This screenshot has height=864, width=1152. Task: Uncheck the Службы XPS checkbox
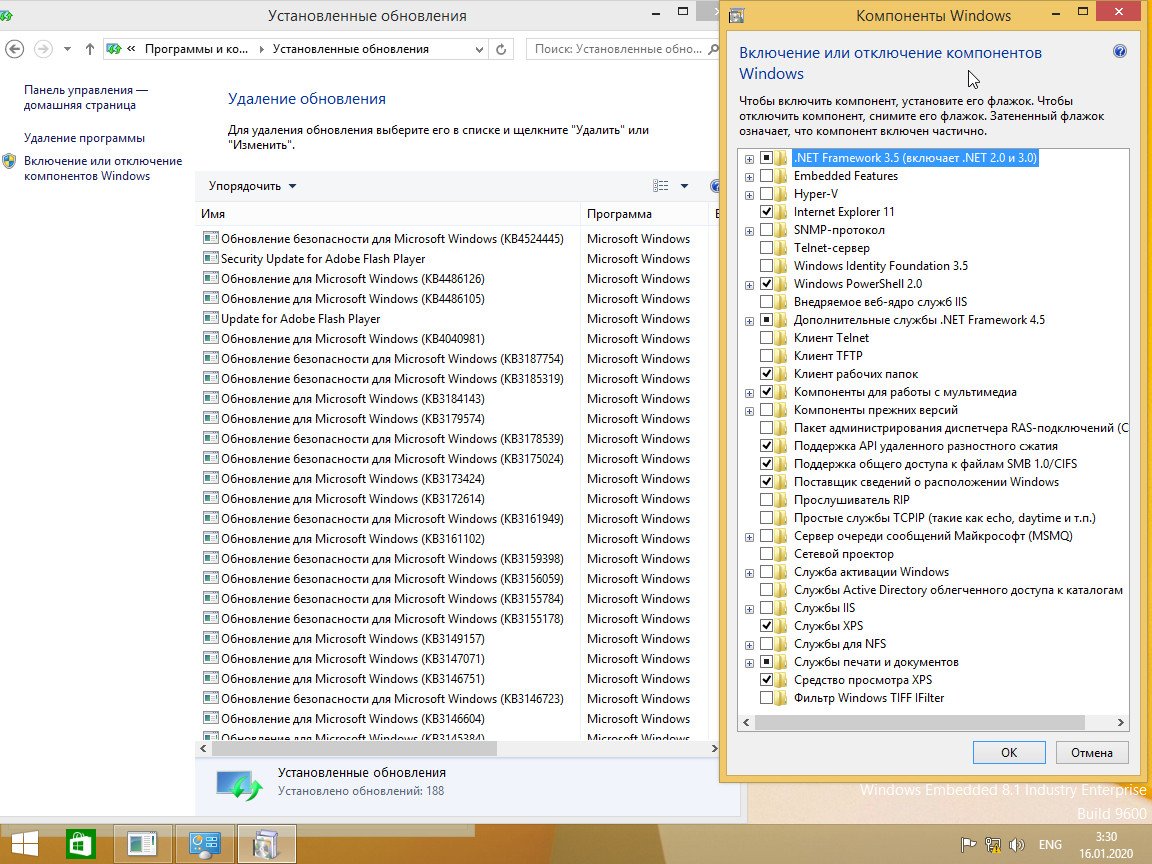coord(766,626)
